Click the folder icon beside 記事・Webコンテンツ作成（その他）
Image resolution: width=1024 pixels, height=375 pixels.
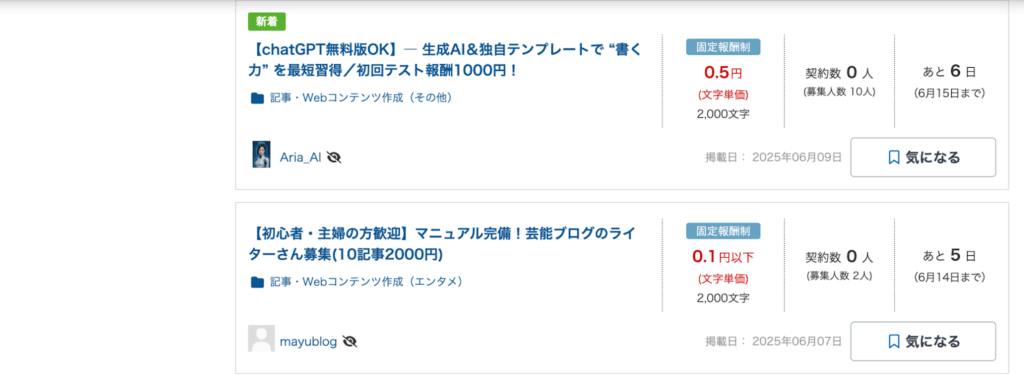pos(257,98)
